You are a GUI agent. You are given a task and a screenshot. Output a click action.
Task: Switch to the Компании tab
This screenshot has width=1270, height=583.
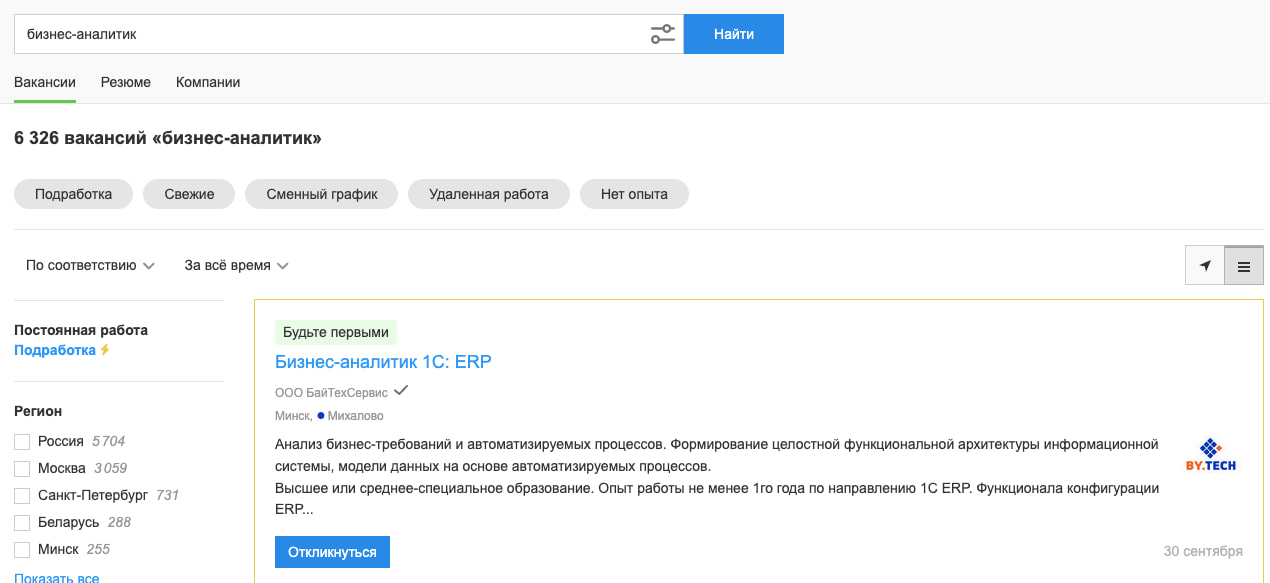pos(207,82)
